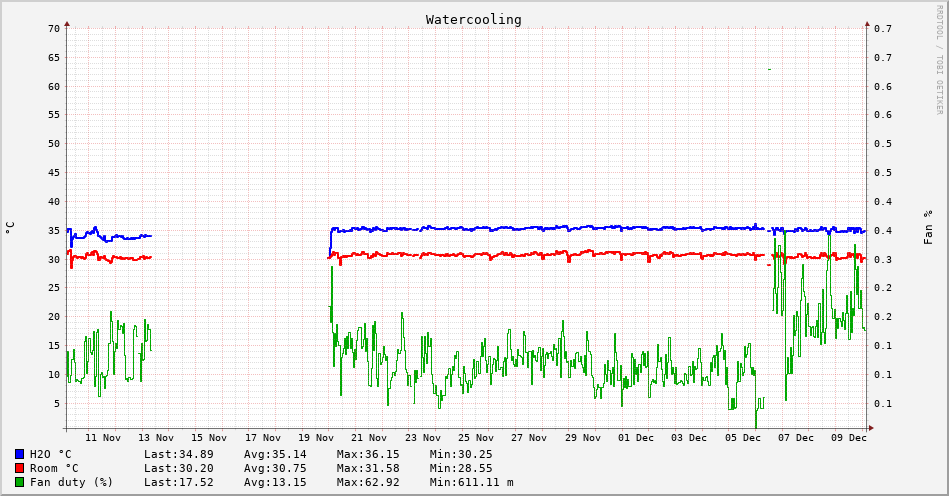The width and height of the screenshot is (949, 496).
Task: Click the green Fan duty legend swatch
Action: click(19, 482)
